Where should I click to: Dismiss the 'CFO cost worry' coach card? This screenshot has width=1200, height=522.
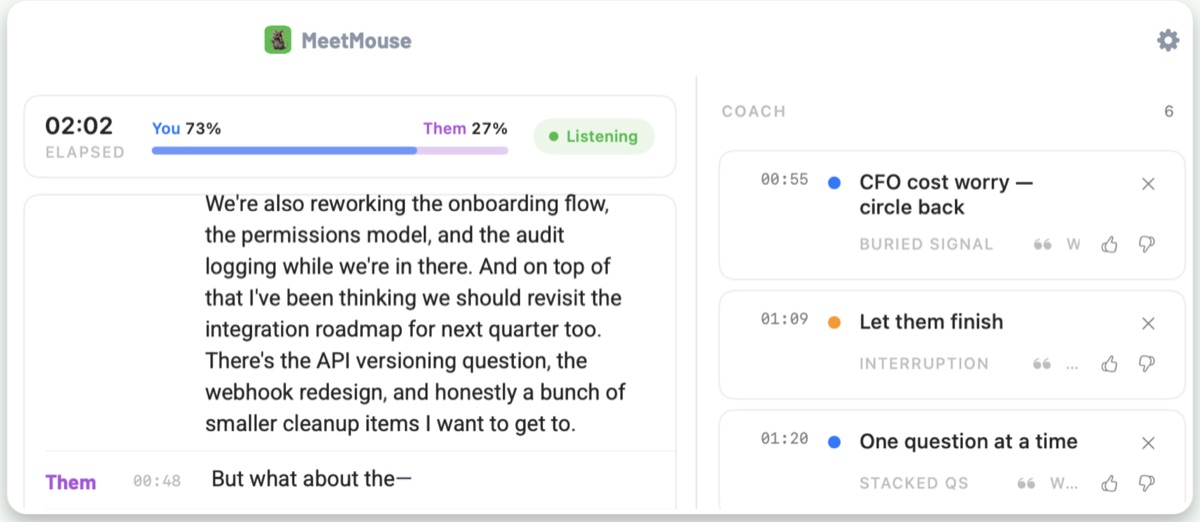click(1148, 183)
